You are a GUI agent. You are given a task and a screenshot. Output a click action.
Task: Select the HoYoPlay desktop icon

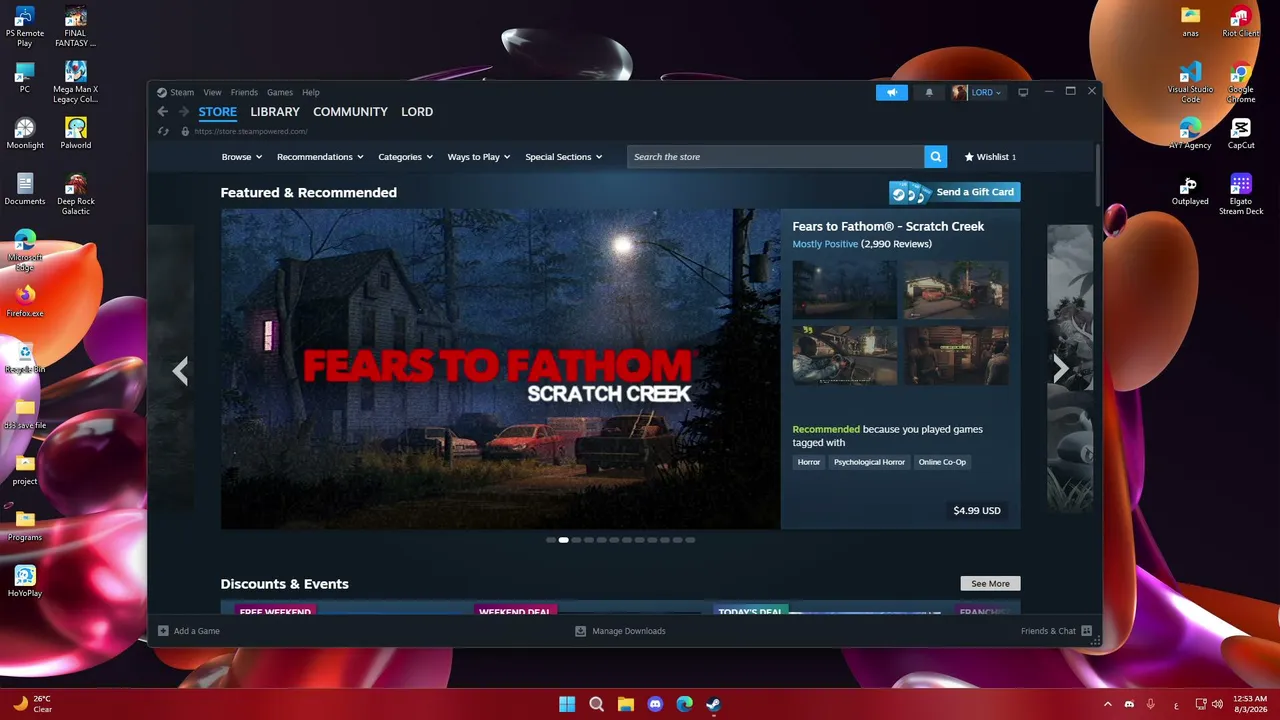pyautogui.click(x=25, y=581)
